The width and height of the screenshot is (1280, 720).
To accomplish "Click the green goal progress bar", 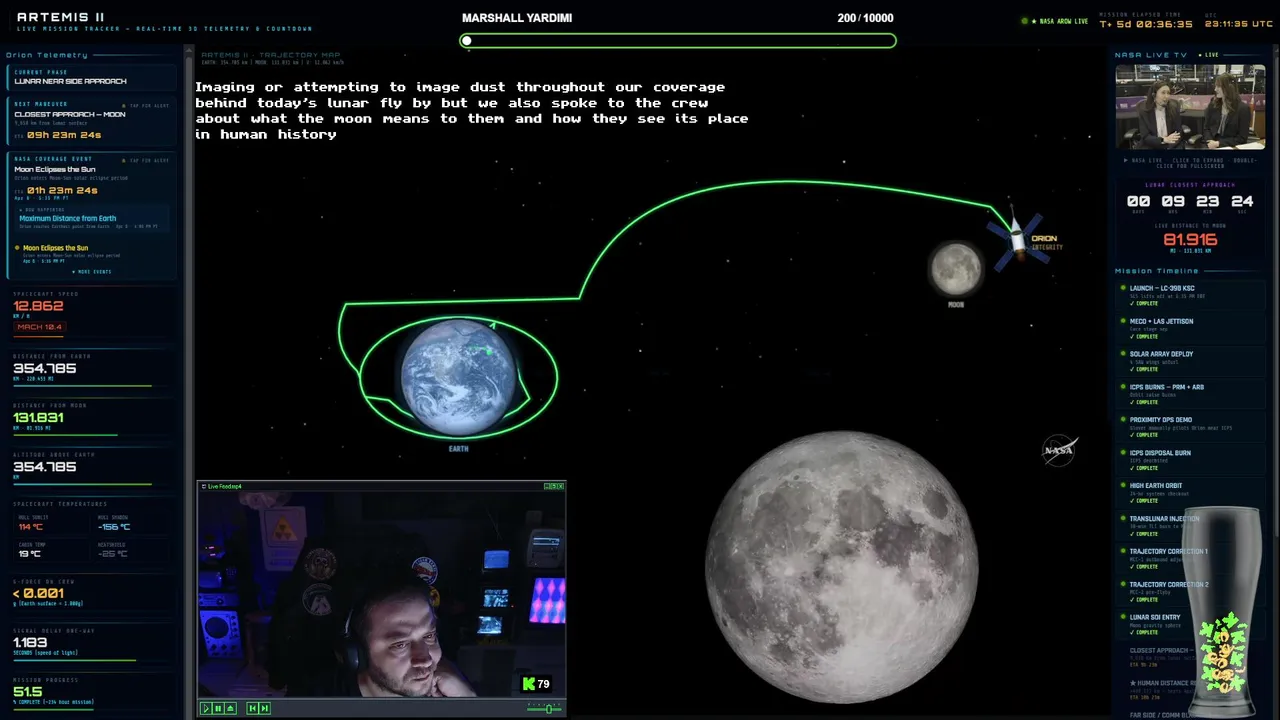I will pyautogui.click(x=678, y=41).
